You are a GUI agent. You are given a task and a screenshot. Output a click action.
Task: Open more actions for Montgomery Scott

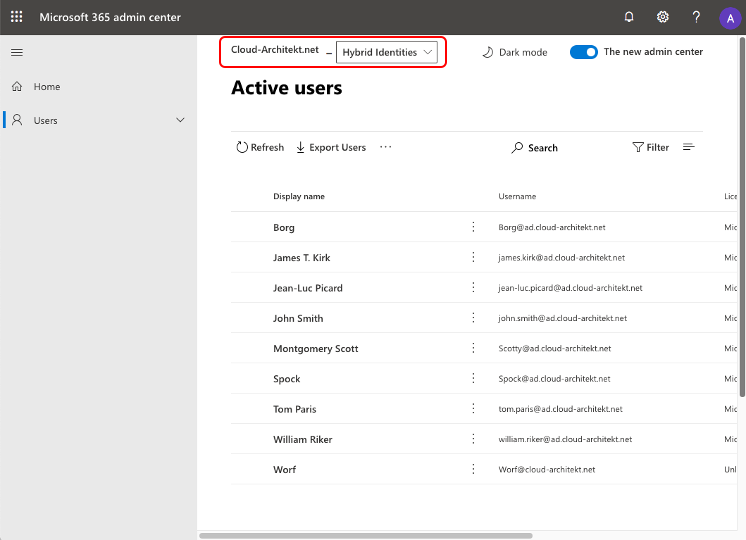click(x=473, y=348)
